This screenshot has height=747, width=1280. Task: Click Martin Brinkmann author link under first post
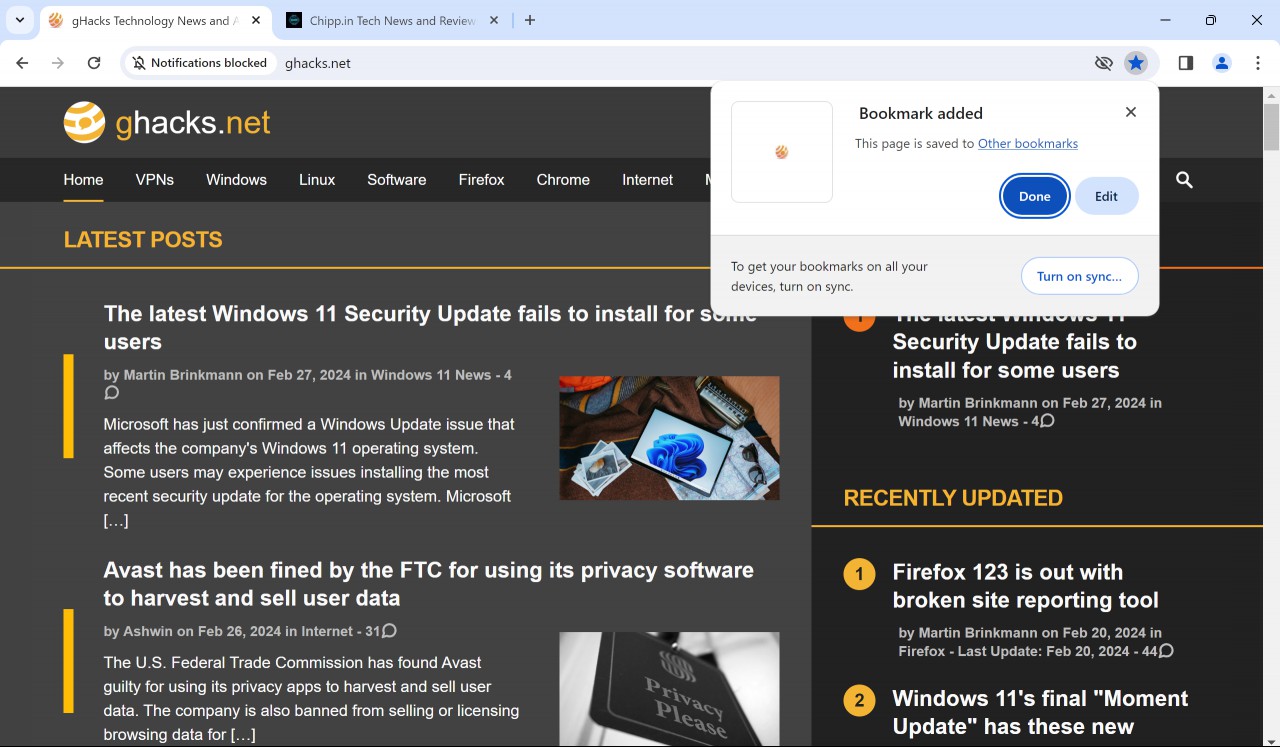[182, 375]
